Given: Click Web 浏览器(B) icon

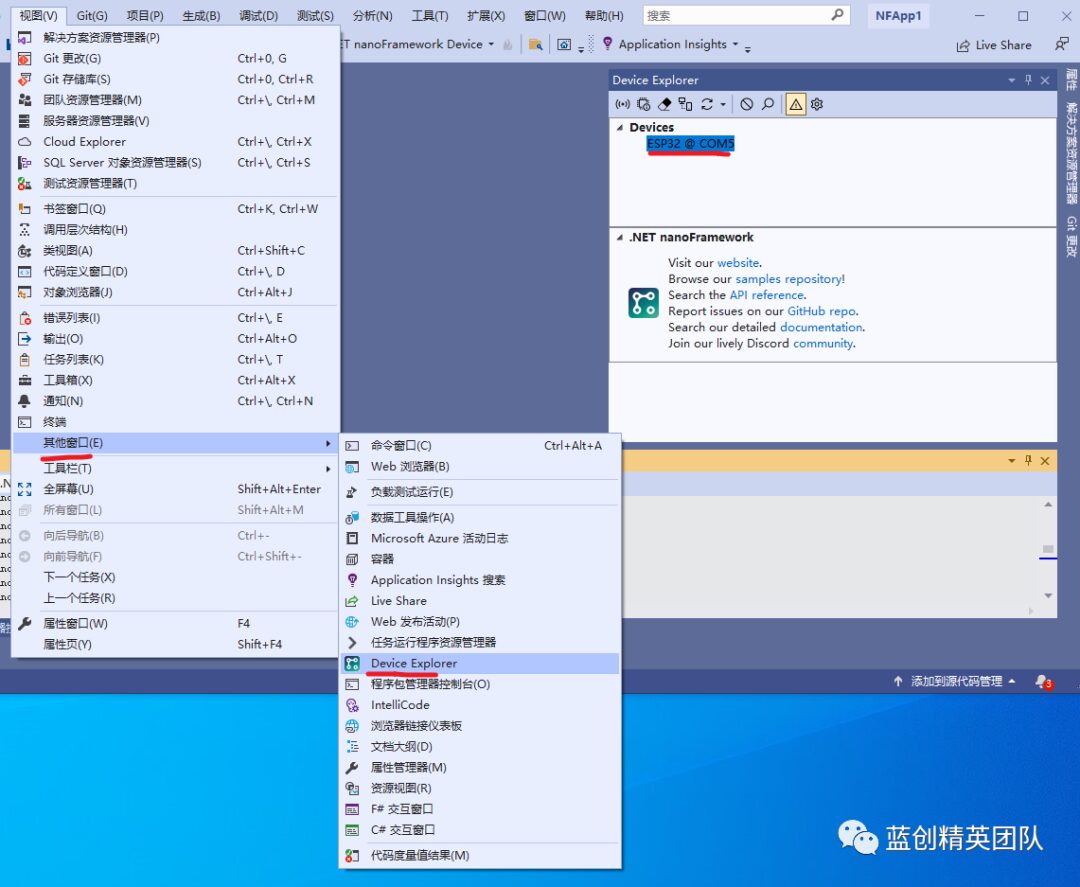Looking at the screenshot, I should [x=352, y=467].
